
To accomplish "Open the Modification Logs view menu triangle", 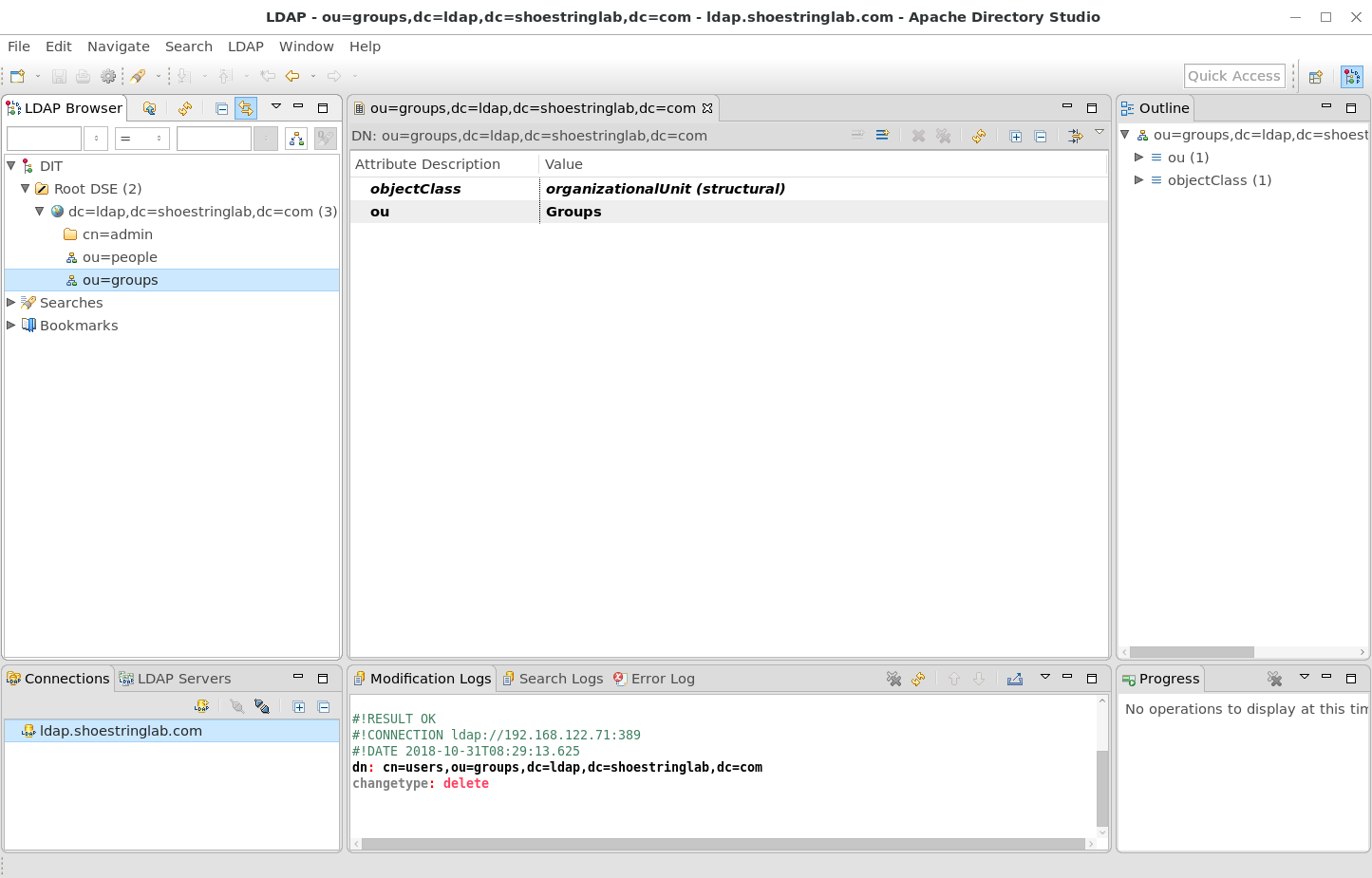I will (1045, 677).
